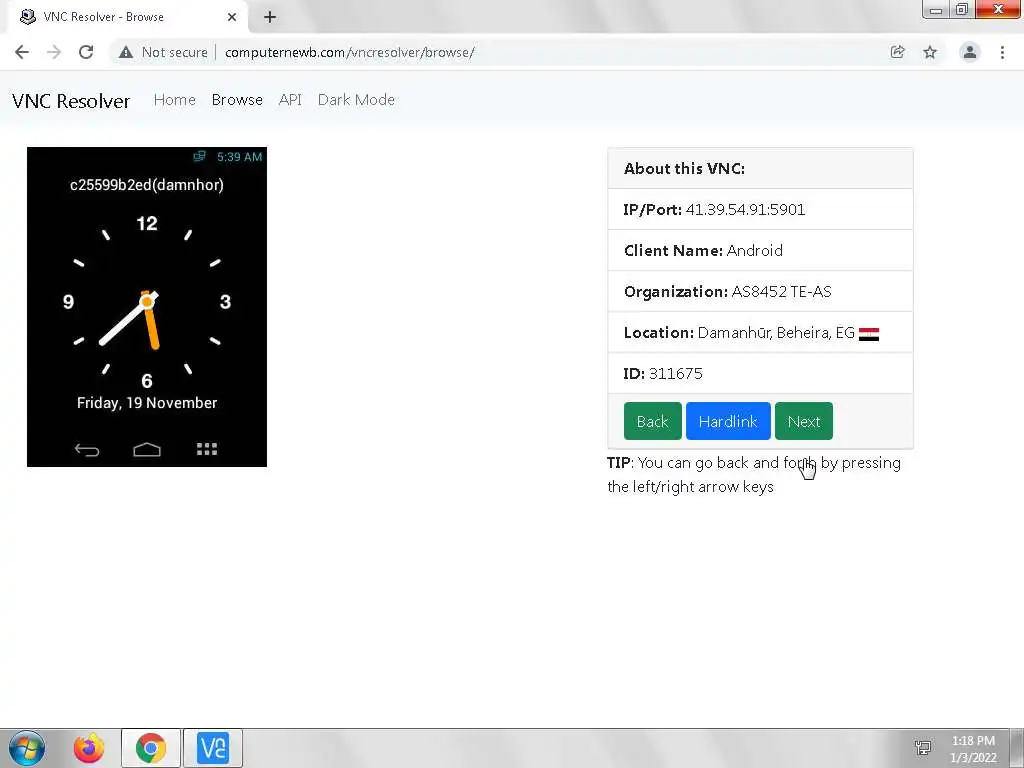
Task: Click the Android home icon in VNC preview
Action: [147, 449]
